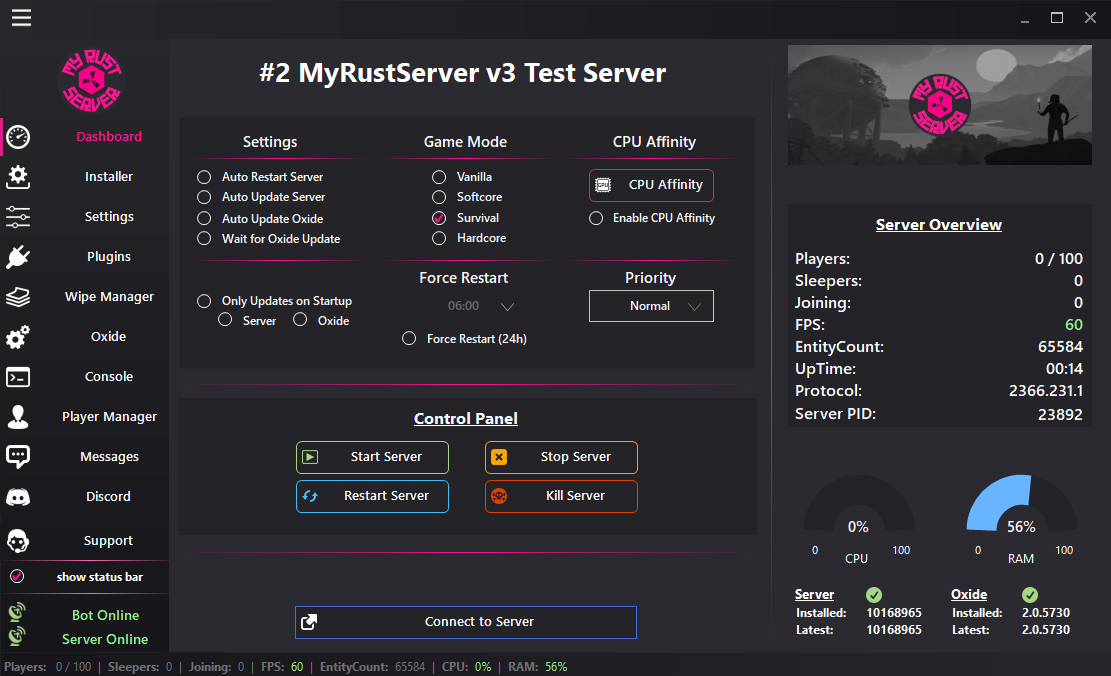The image size is (1111, 676).
Task: Click the Server Online satellite icon
Action: point(16,636)
